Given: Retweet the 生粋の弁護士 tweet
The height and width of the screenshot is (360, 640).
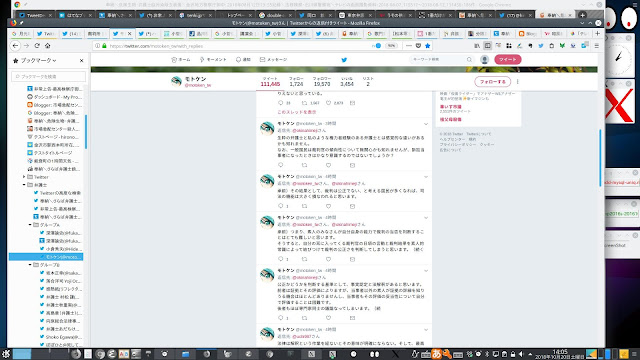Looking at the screenshot, I should click(x=304, y=165).
